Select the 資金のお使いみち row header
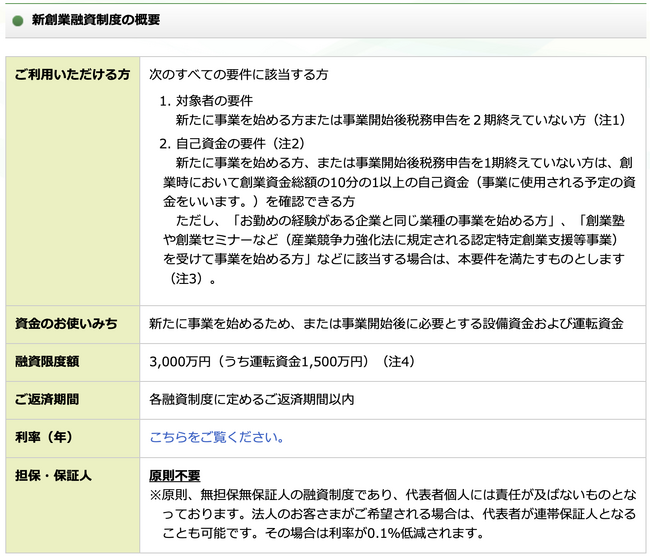The image size is (650, 557). pos(66,323)
